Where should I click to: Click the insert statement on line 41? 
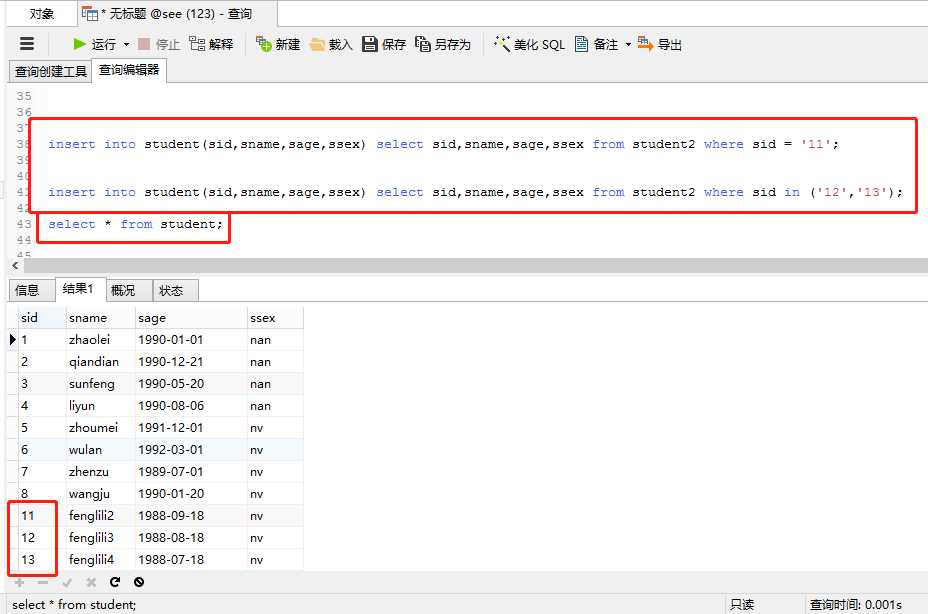tap(475, 192)
